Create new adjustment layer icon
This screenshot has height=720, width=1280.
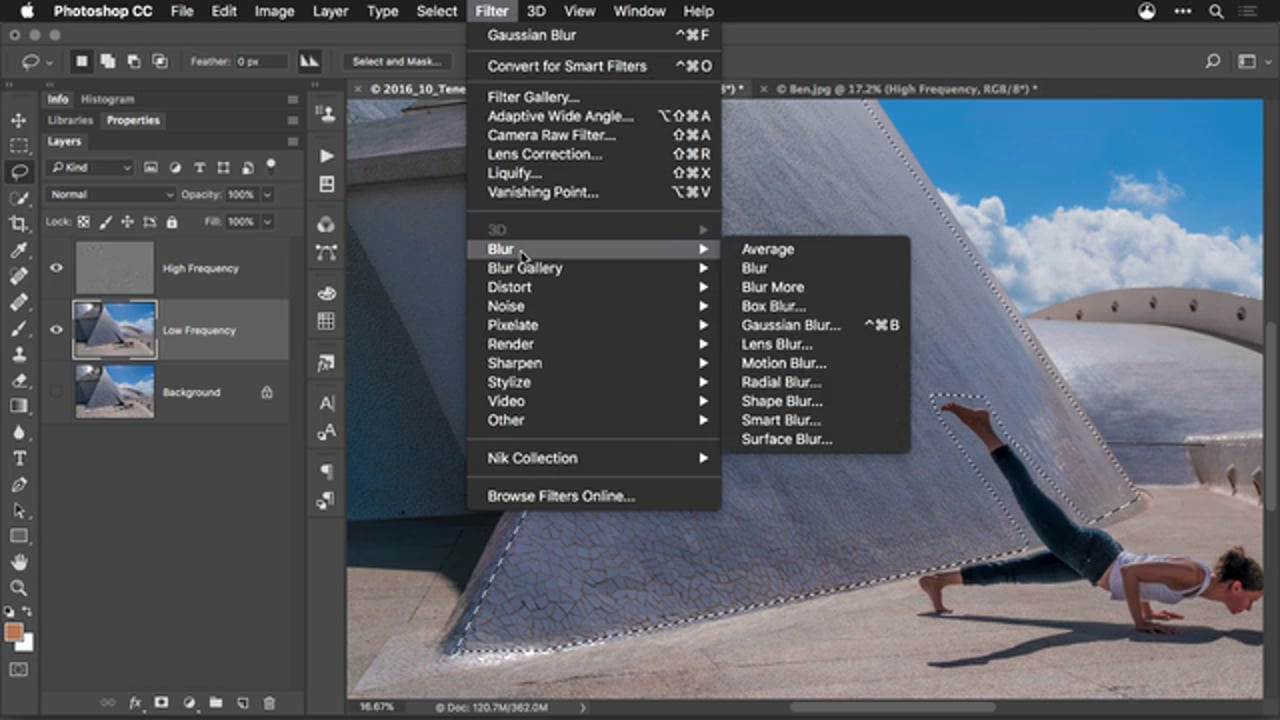(x=188, y=703)
